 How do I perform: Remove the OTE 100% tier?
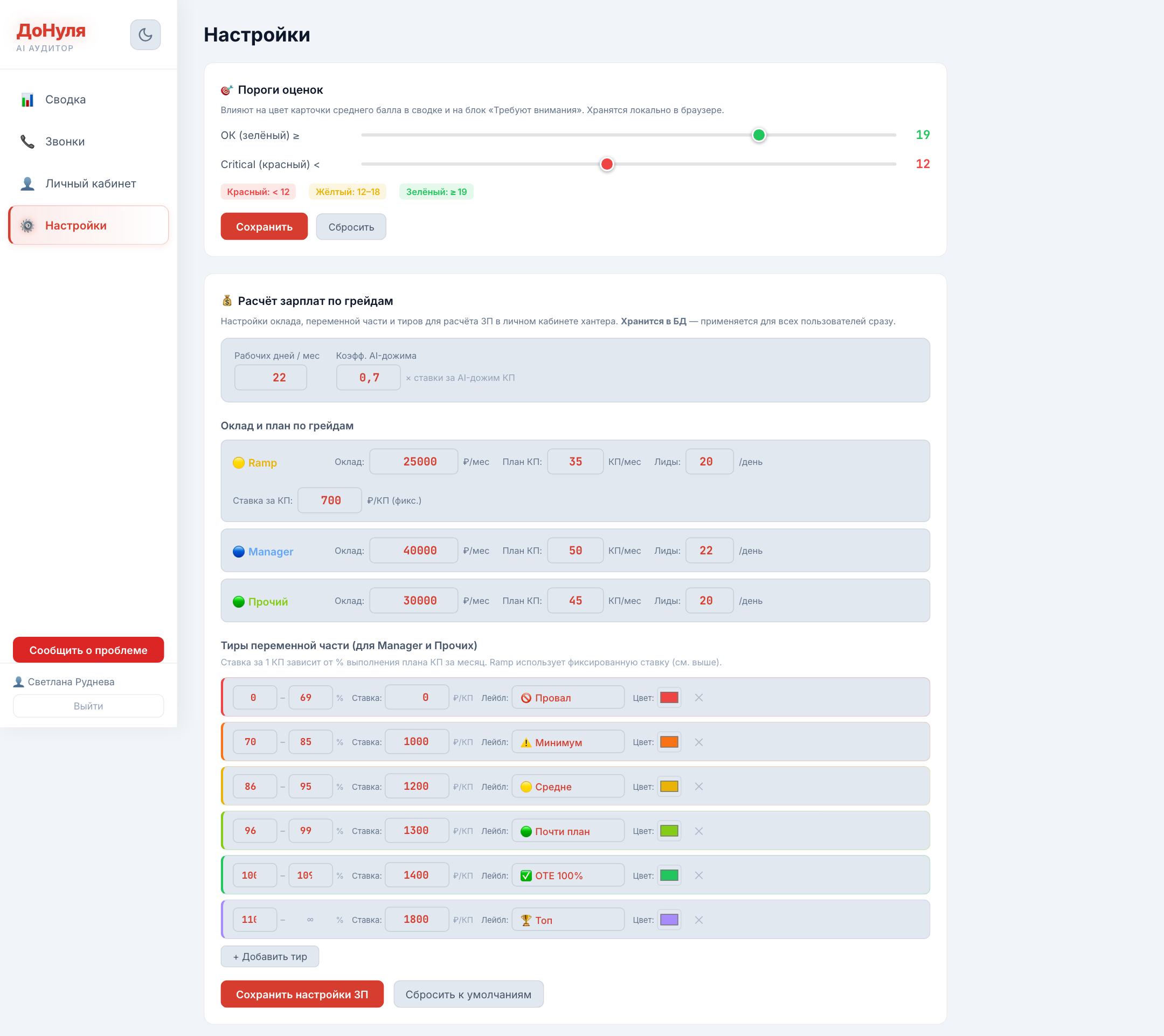[x=699, y=875]
